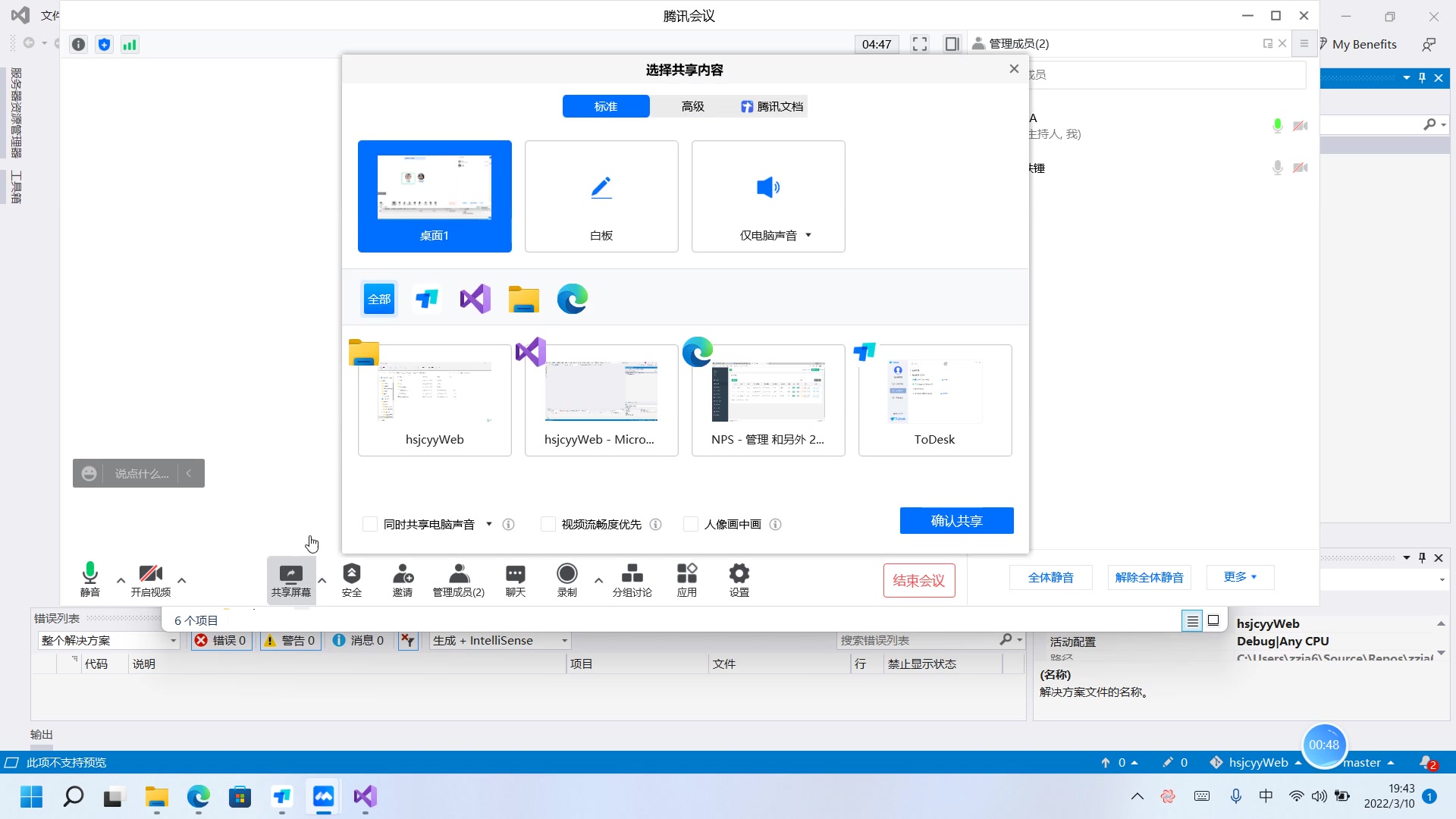Open 错误列表 panel tab
1456x819 pixels.
click(x=57, y=618)
